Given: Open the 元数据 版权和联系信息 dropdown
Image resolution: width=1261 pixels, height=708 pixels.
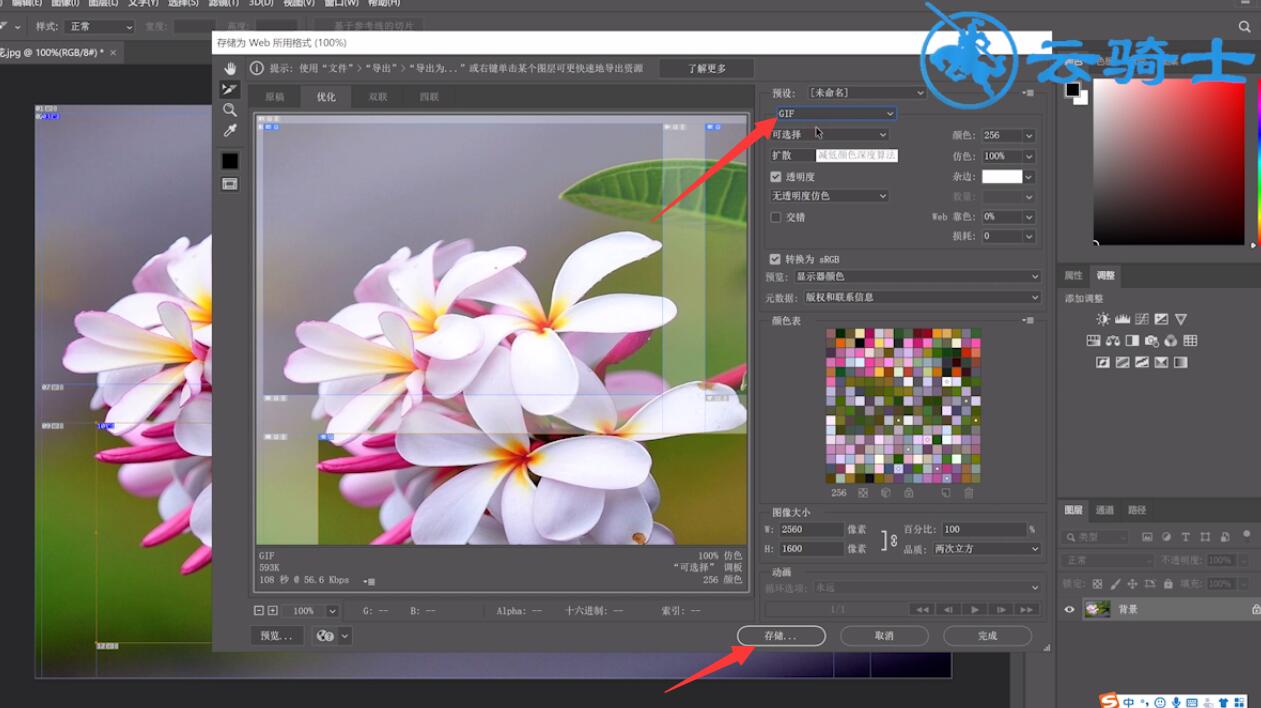Looking at the screenshot, I should pos(923,297).
